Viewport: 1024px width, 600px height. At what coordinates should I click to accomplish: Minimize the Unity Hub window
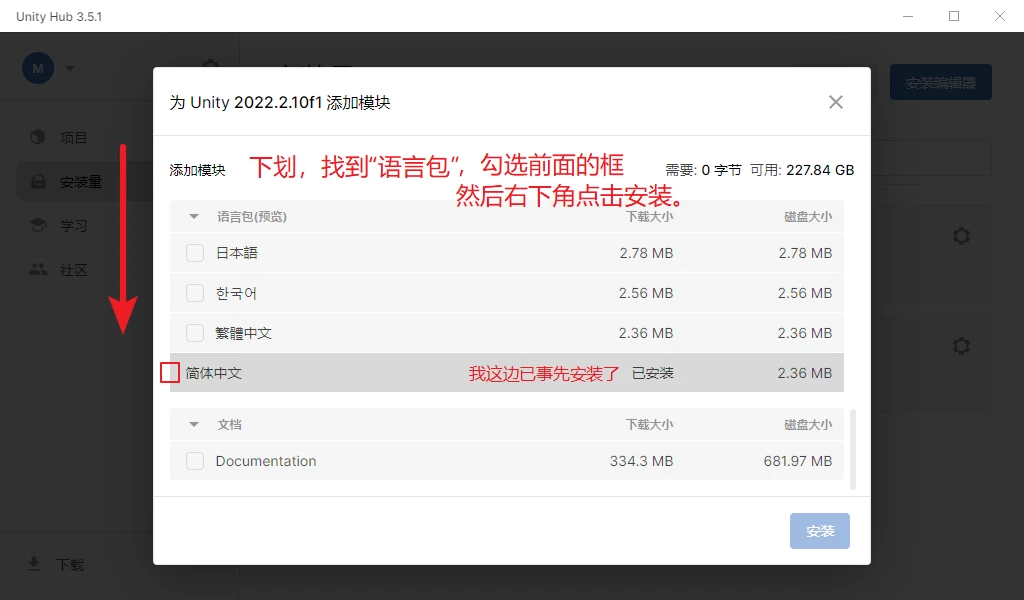coord(908,16)
